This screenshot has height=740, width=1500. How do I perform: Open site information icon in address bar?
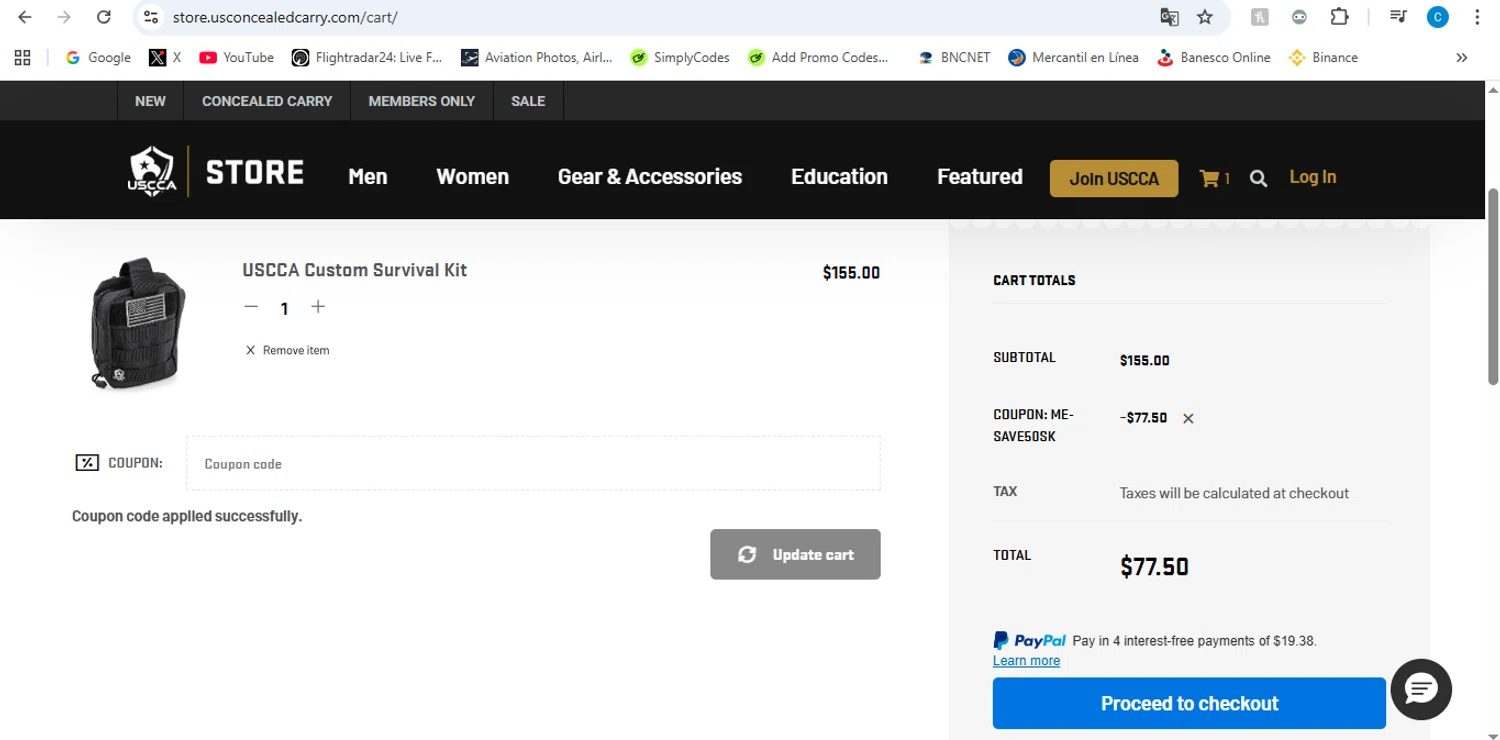click(151, 17)
